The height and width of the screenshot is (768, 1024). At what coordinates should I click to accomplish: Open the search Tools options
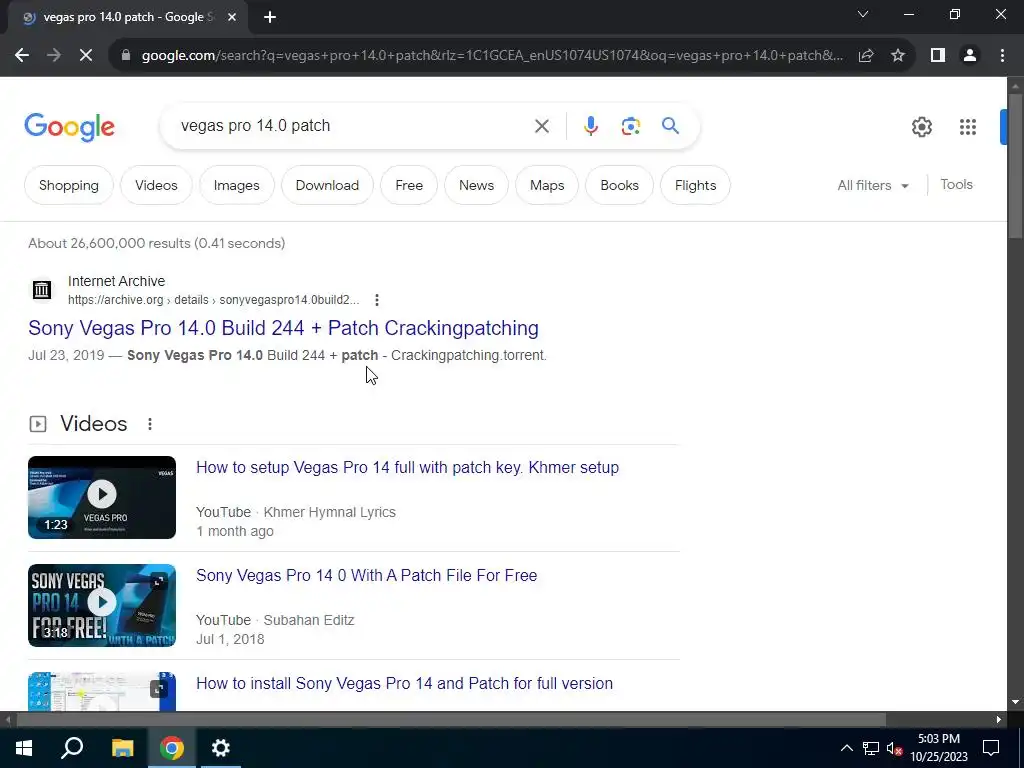click(956, 185)
